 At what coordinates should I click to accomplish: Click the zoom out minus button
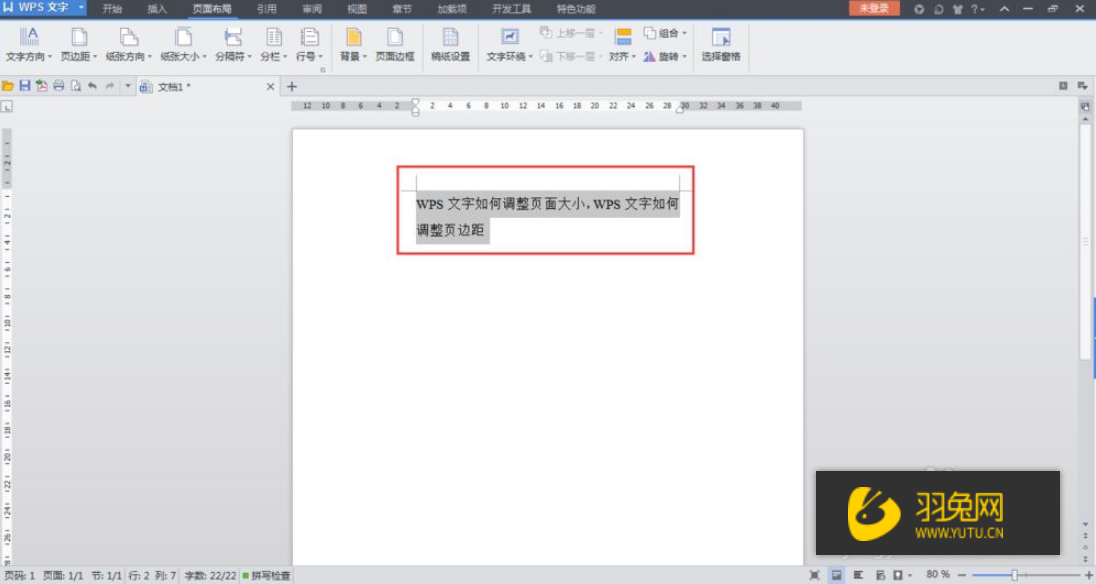tap(962, 575)
